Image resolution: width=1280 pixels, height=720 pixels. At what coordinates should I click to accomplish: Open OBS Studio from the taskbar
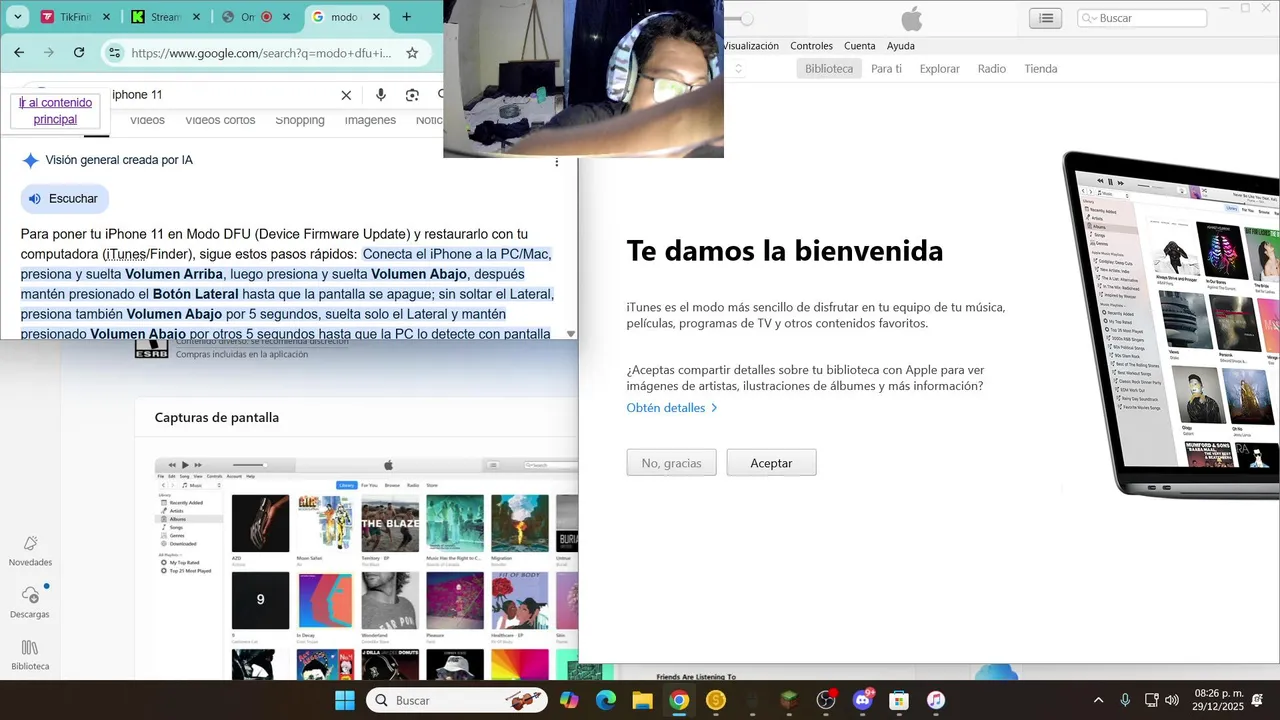click(826, 700)
